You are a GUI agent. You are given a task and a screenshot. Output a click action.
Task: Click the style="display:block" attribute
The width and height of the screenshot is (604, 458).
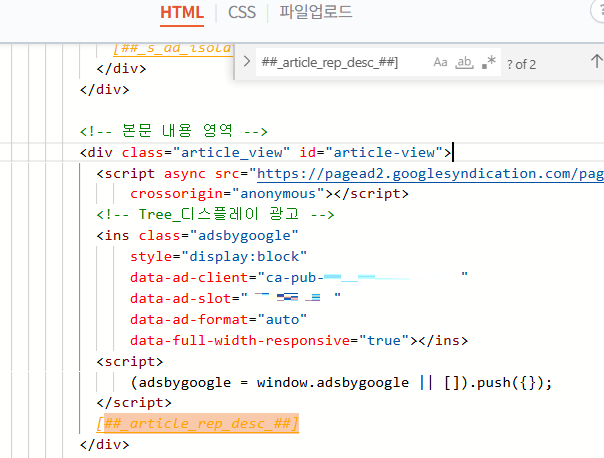point(218,256)
